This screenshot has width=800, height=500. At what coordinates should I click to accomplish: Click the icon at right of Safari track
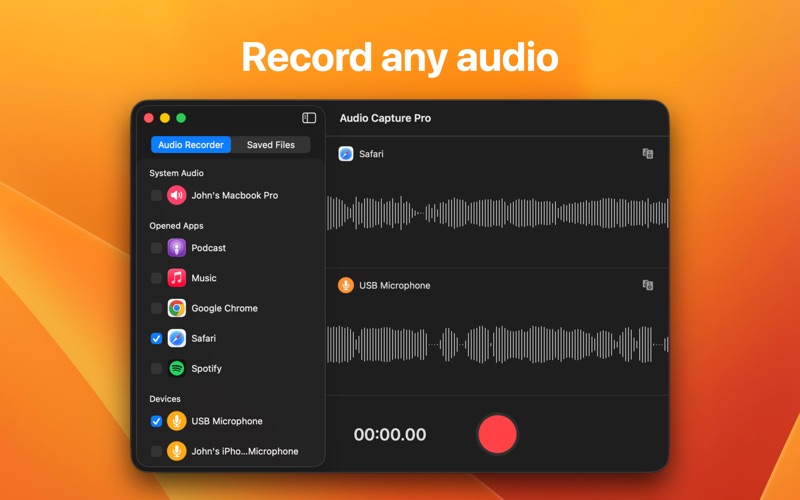pos(647,154)
